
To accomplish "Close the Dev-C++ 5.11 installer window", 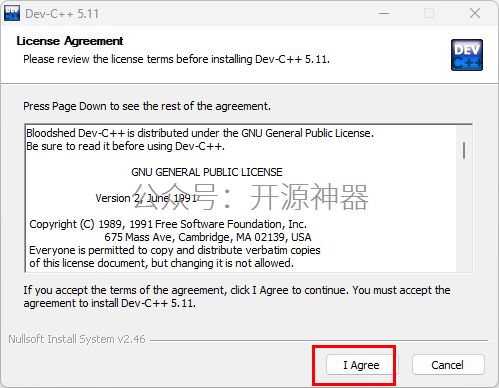I will (475, 13).
